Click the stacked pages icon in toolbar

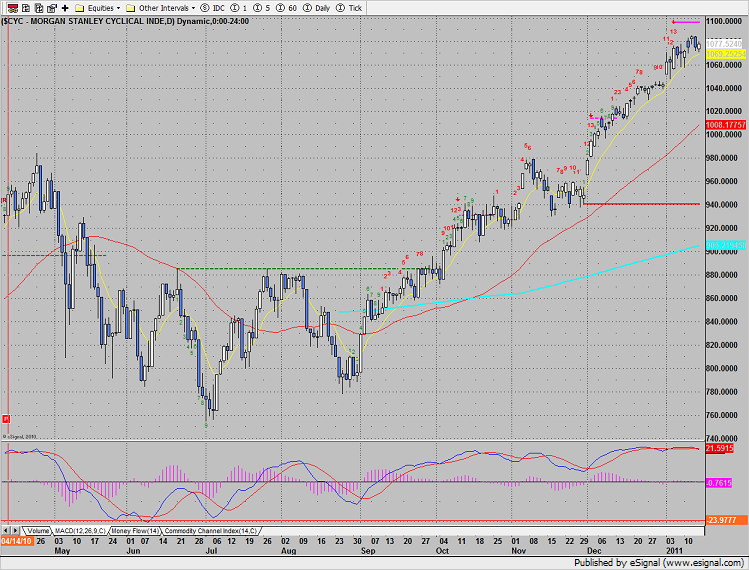coord(39,8)
